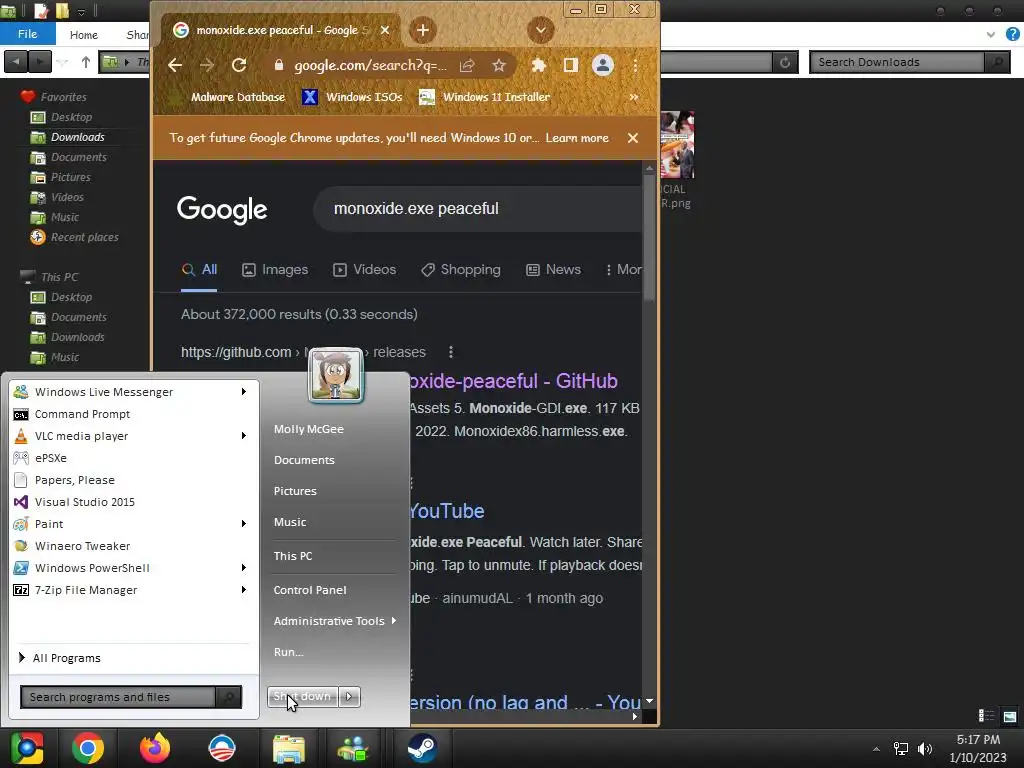
Task: Expand Paint jump list arrow
Action: (x=244, y=524)
